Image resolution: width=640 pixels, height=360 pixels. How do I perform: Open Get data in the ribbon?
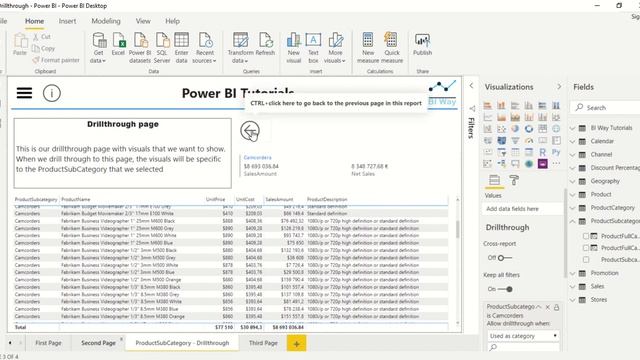tap(98, 48)
